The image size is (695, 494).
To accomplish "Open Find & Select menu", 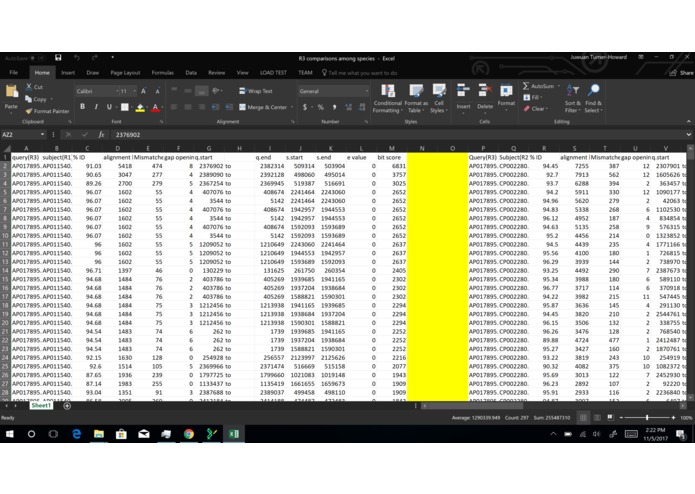I will [x=593, y=98].
